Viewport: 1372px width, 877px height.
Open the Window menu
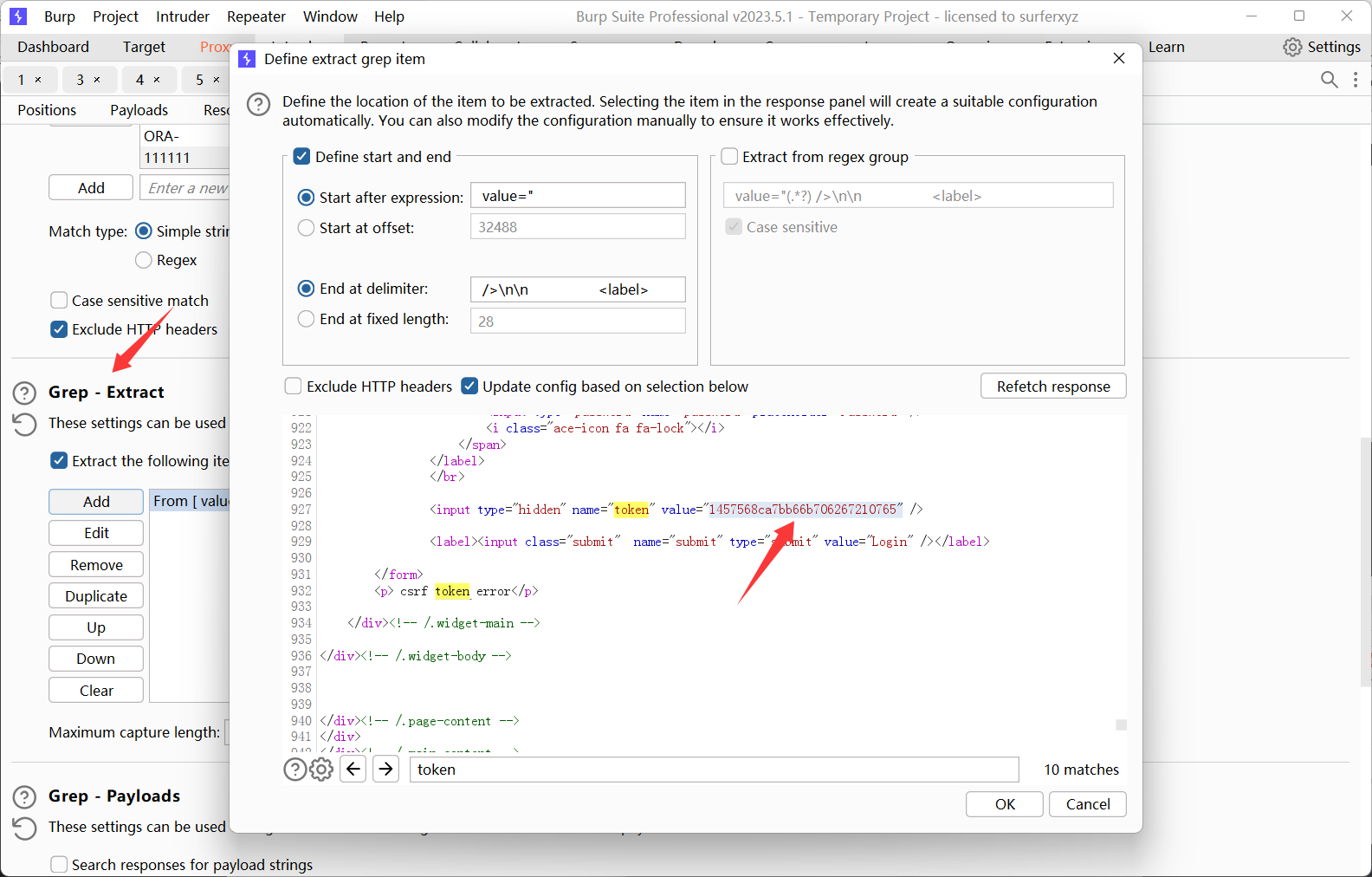point(330,16)
